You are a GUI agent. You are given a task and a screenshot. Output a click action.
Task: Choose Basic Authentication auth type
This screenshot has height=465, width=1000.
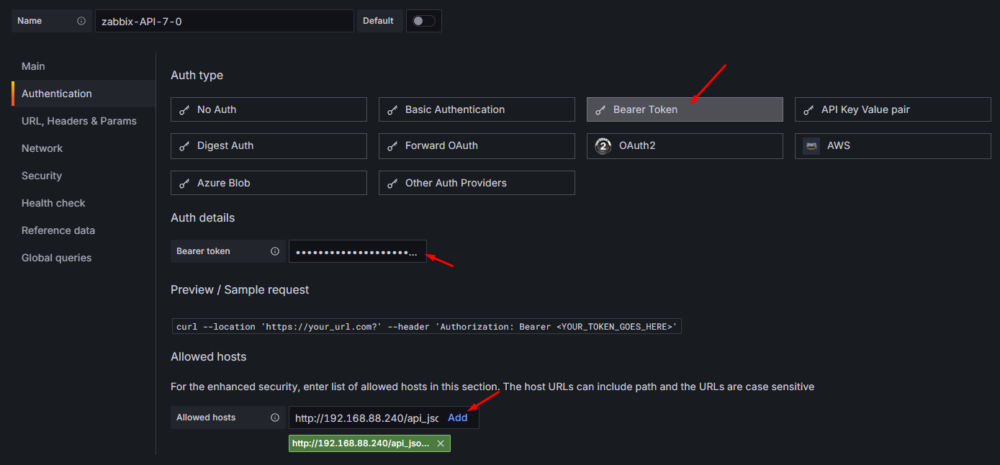(x=476, y=109)
